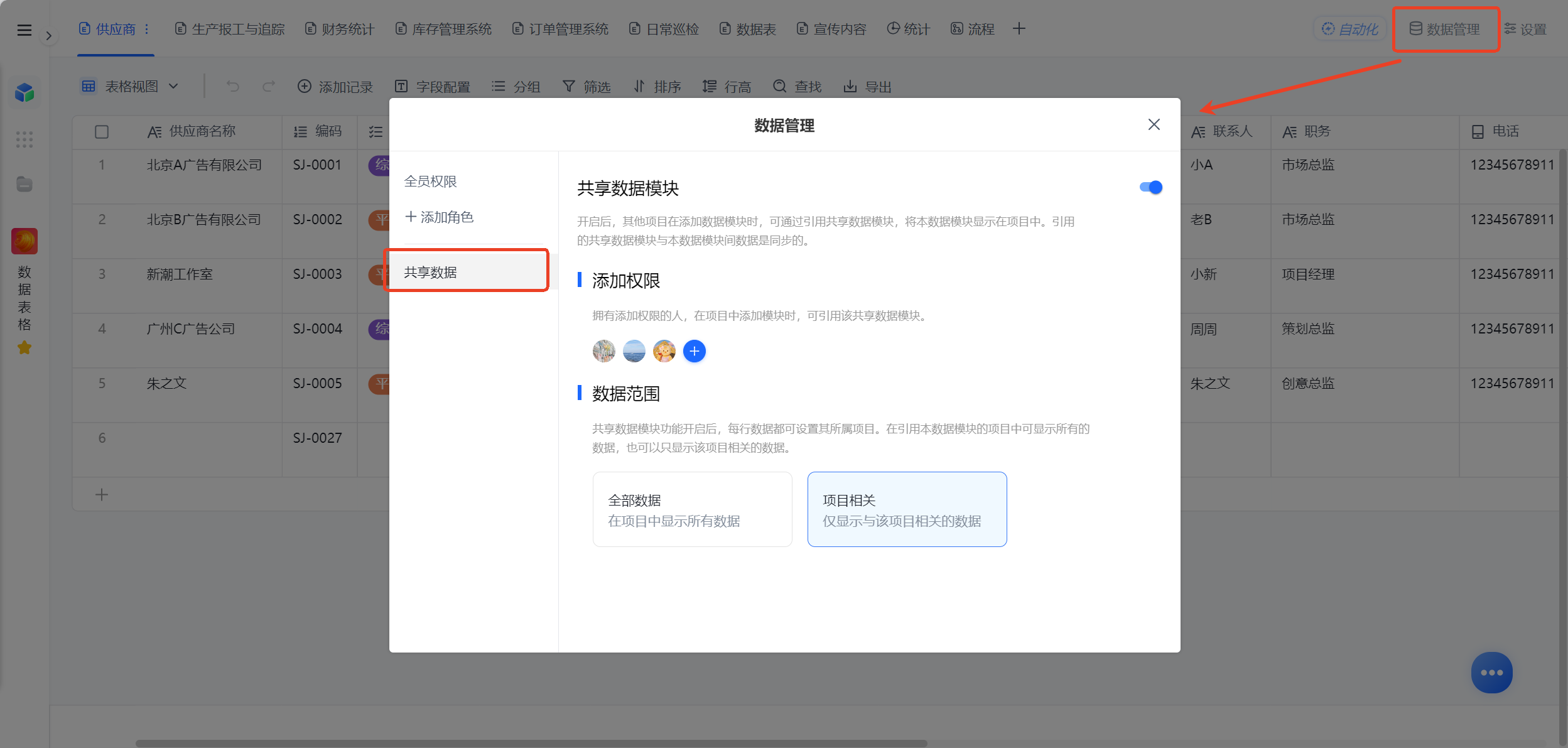The height and width of the screenshot is (748, 1568).
Task: Click the third cartoon member avatar
Action: coord(664,351)
